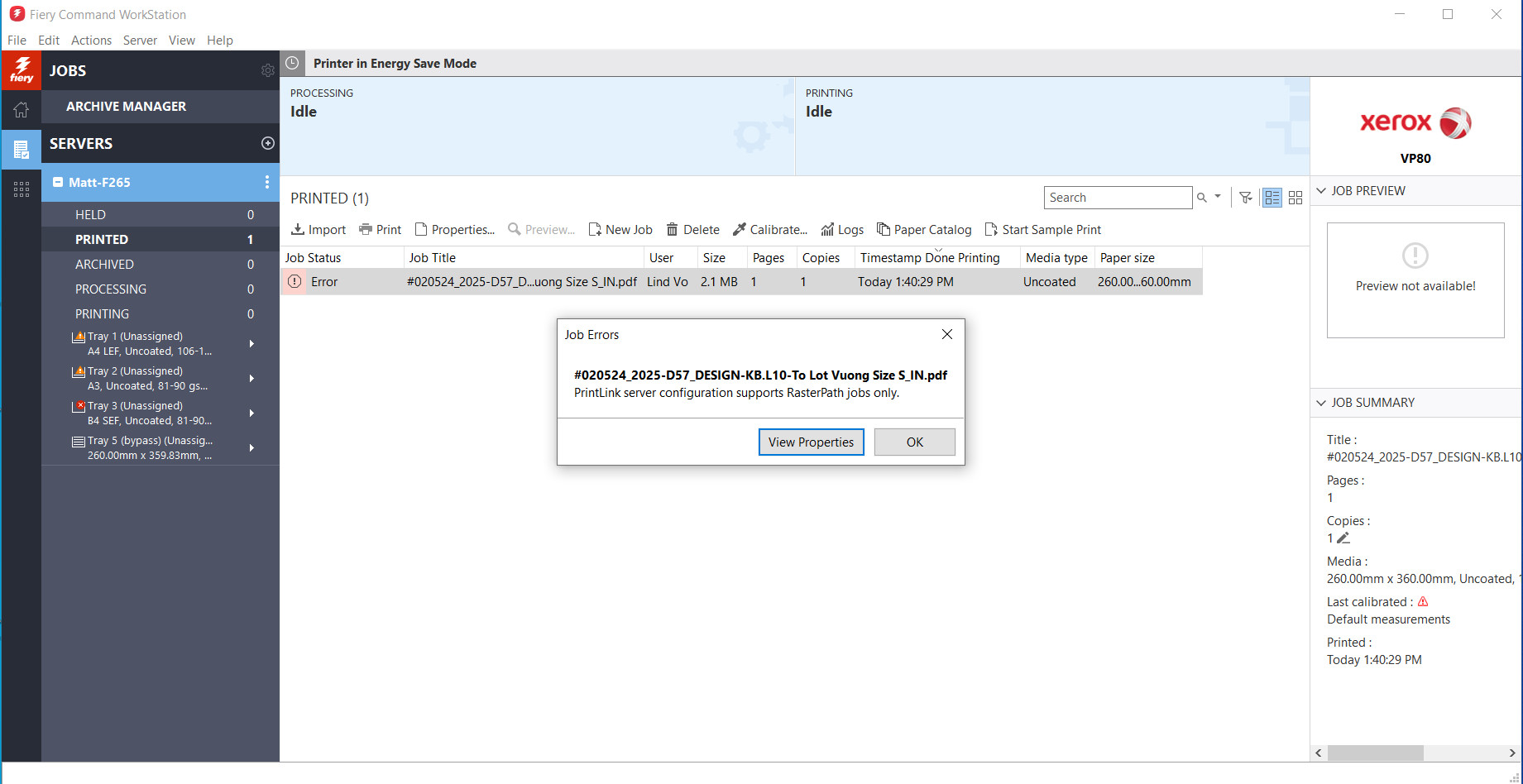Sort by Timestamp Done Printing column
The height and width of the screenshot is (784, 1523).
[x=937, y=258]
